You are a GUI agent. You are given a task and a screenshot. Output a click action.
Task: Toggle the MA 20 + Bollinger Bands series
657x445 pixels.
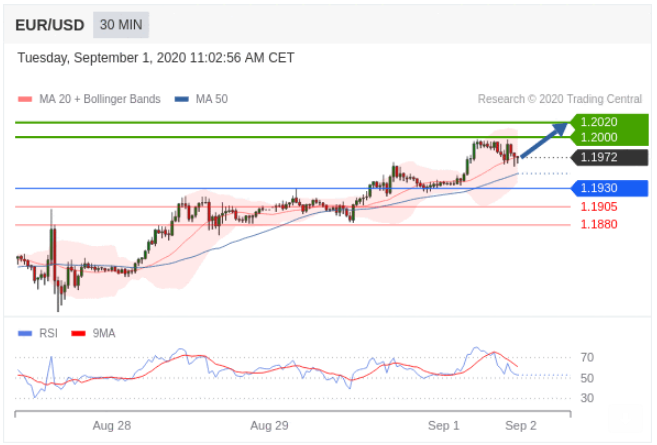pyautogui.click(x=99, y=100)
